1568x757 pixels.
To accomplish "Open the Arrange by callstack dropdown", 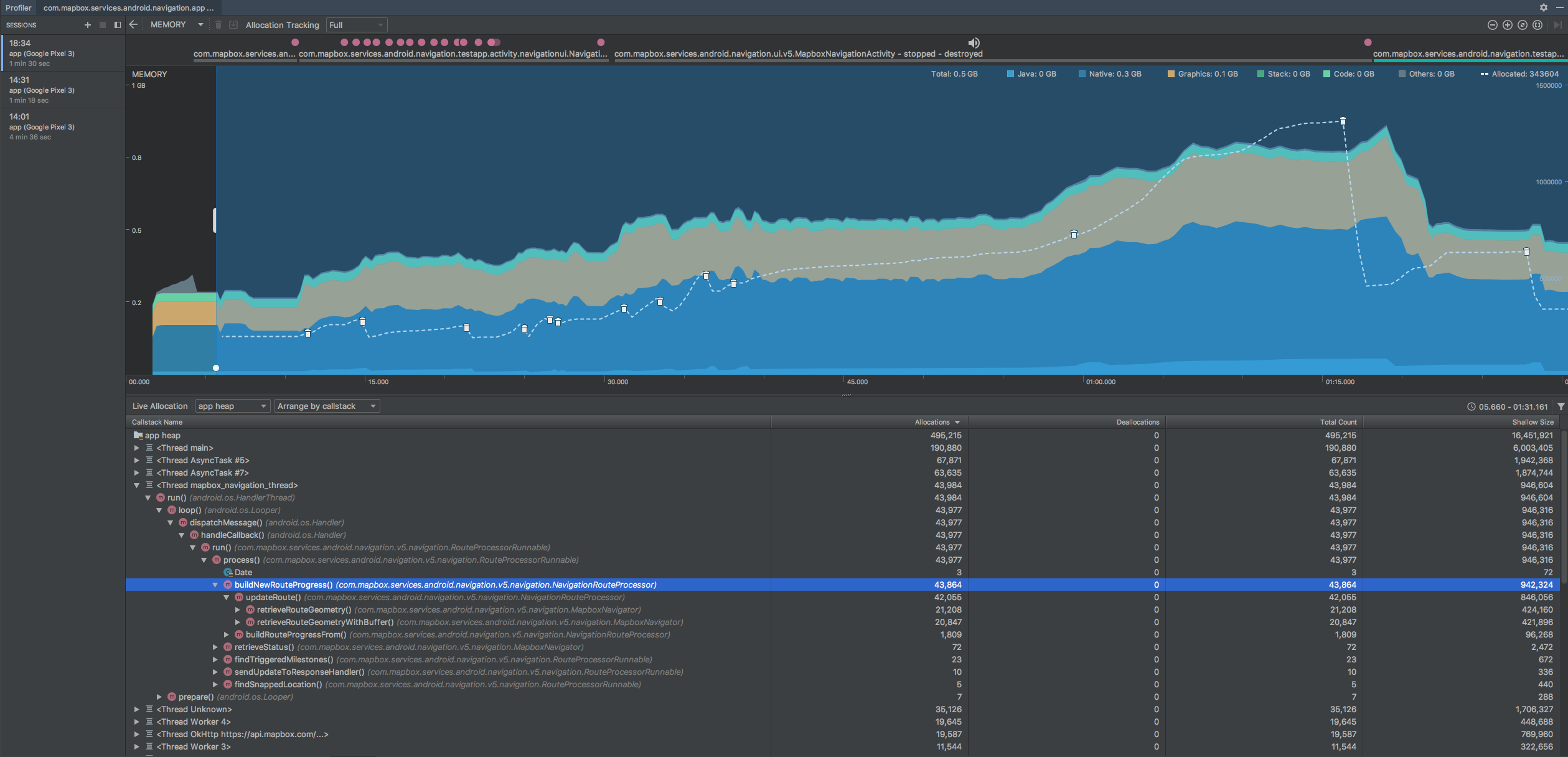I will click(x=327, y=406).
